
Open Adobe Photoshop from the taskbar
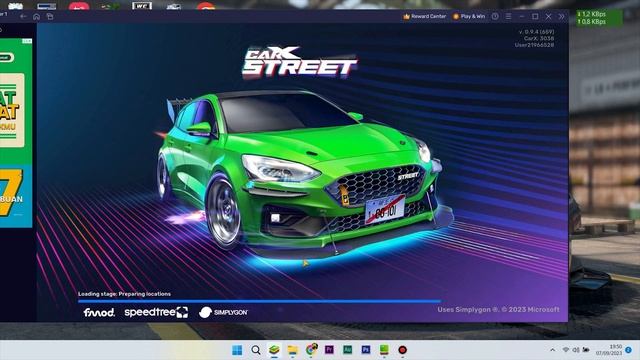(x=366, y=350)
